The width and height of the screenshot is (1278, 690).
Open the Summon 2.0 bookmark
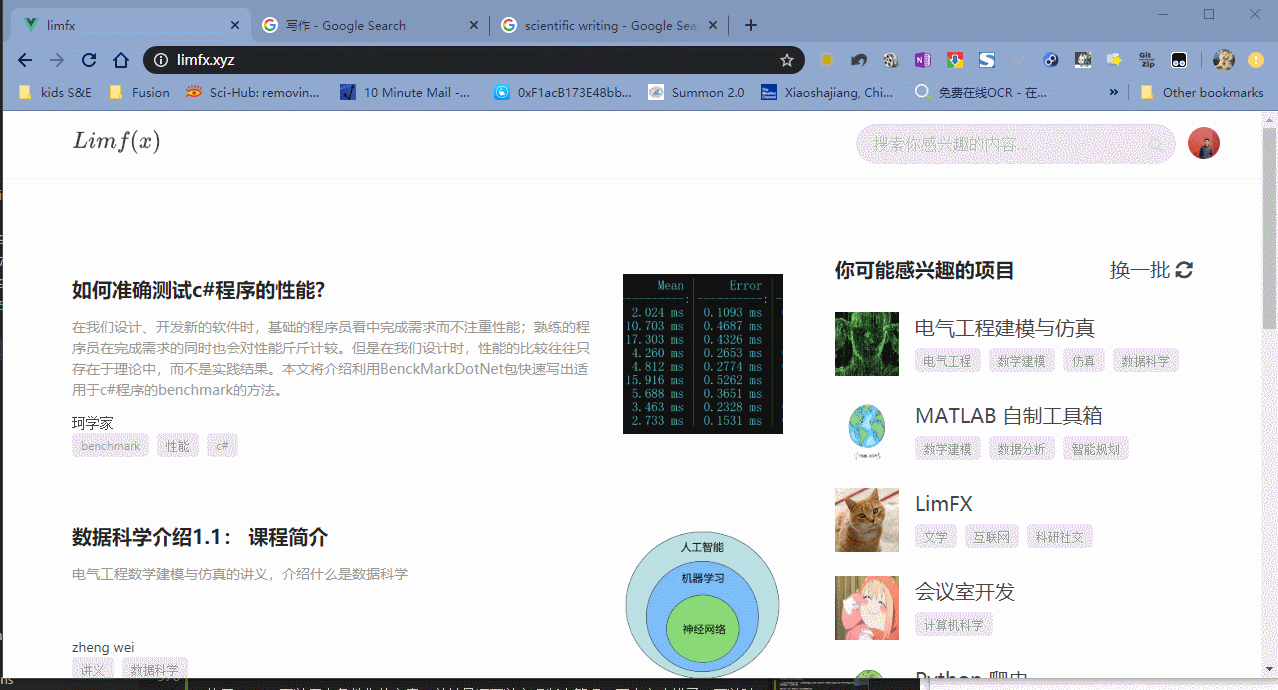pyautogui.click(x=697, y=92)
